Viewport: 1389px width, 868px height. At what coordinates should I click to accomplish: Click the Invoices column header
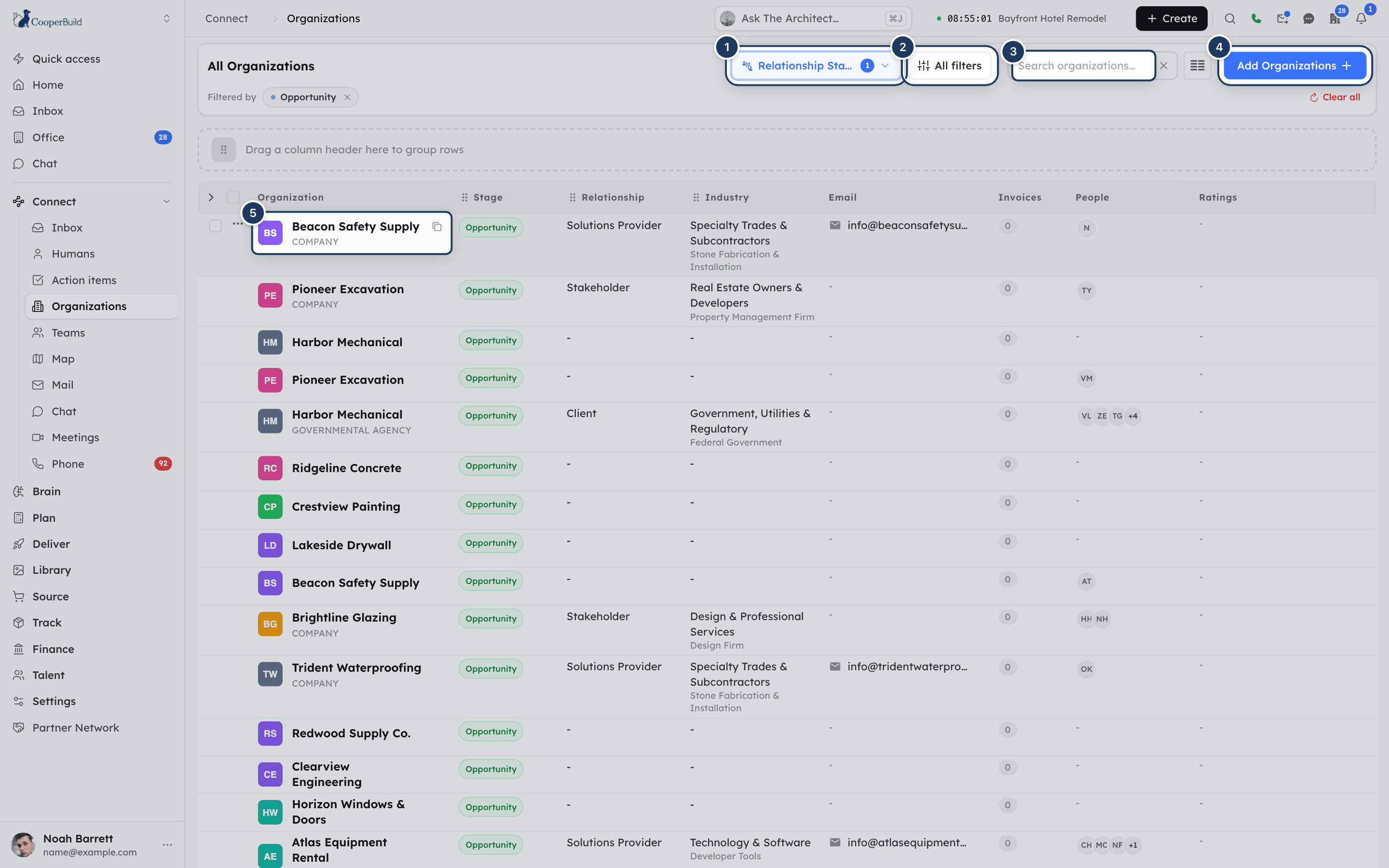(1020, 198)
